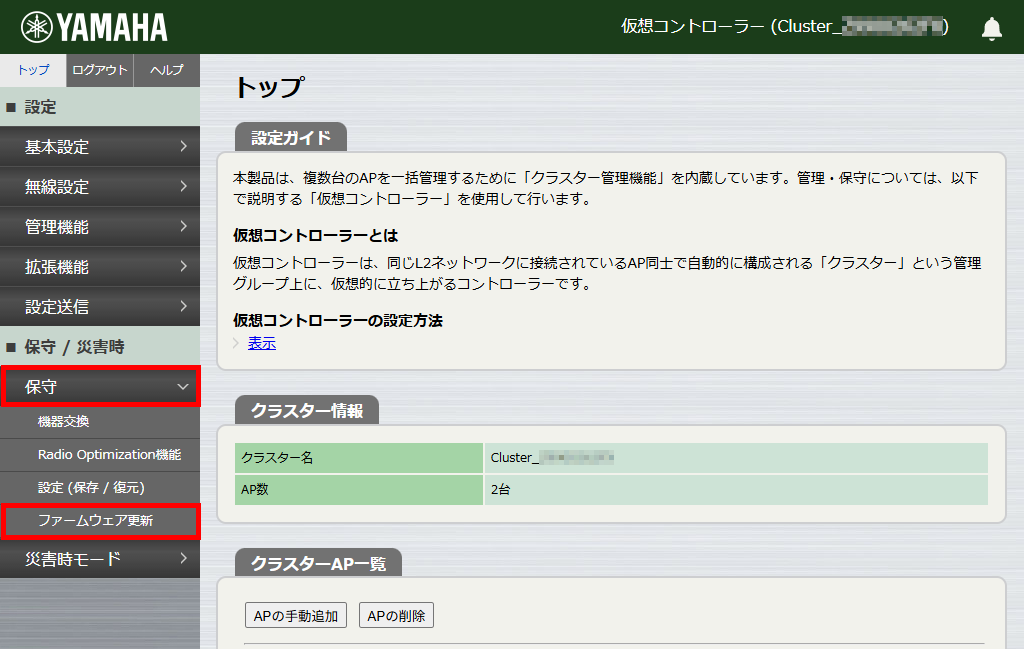Viewport: 1024px width, 649px height.
Task: Open Radio Optimization機能 item
Action: click(x=100, y=455)
